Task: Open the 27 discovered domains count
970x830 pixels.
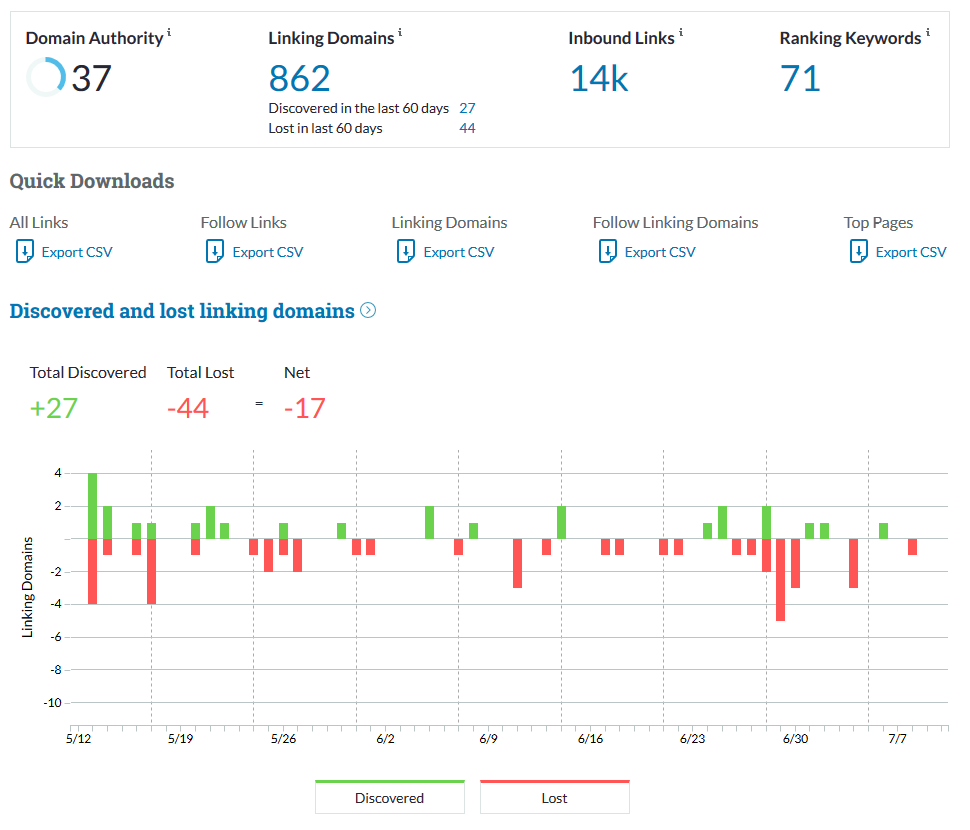Action: [x=467, y=108]
